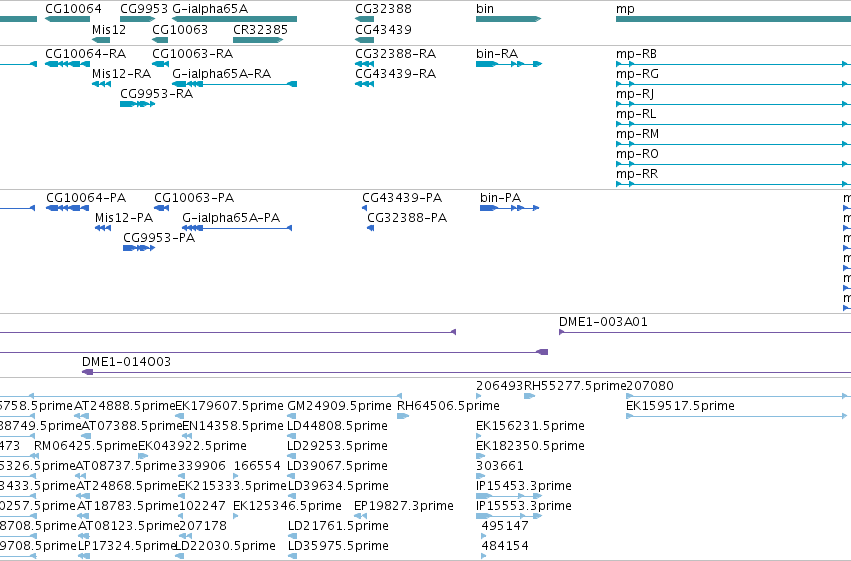Select the mp-RR transcript label
851x561 pixels.
coord(637,174)
